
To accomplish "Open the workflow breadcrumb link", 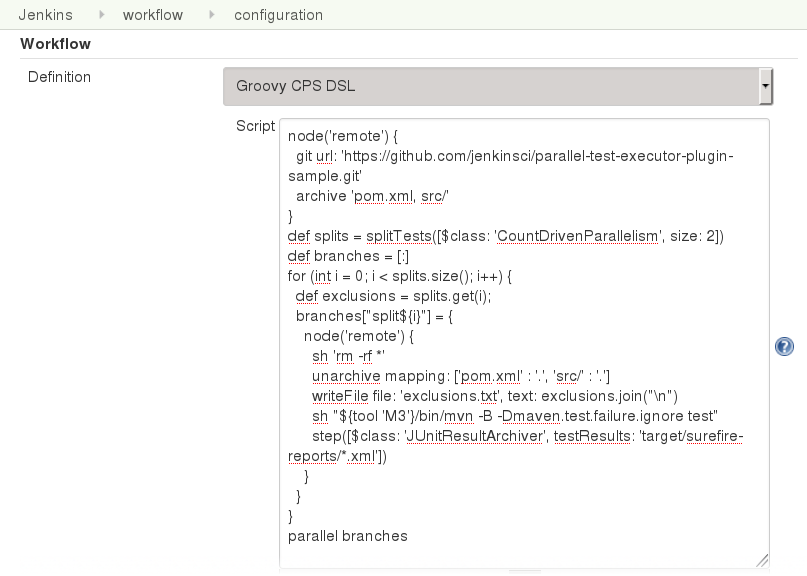I will click(x=152, y=15).
